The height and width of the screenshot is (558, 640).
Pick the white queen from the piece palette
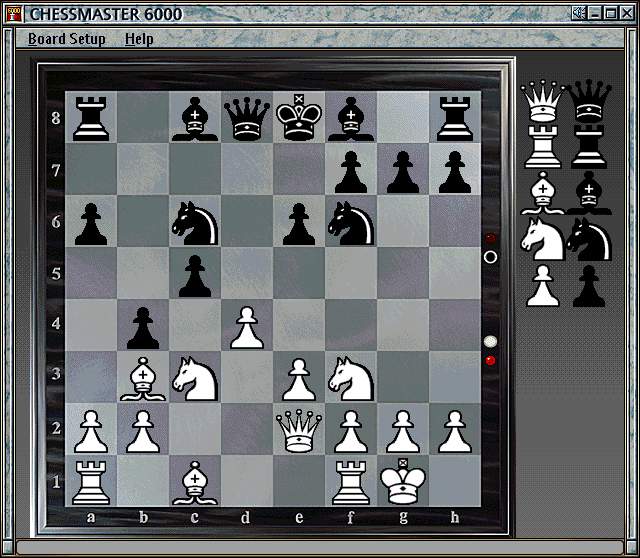point(542,101)
